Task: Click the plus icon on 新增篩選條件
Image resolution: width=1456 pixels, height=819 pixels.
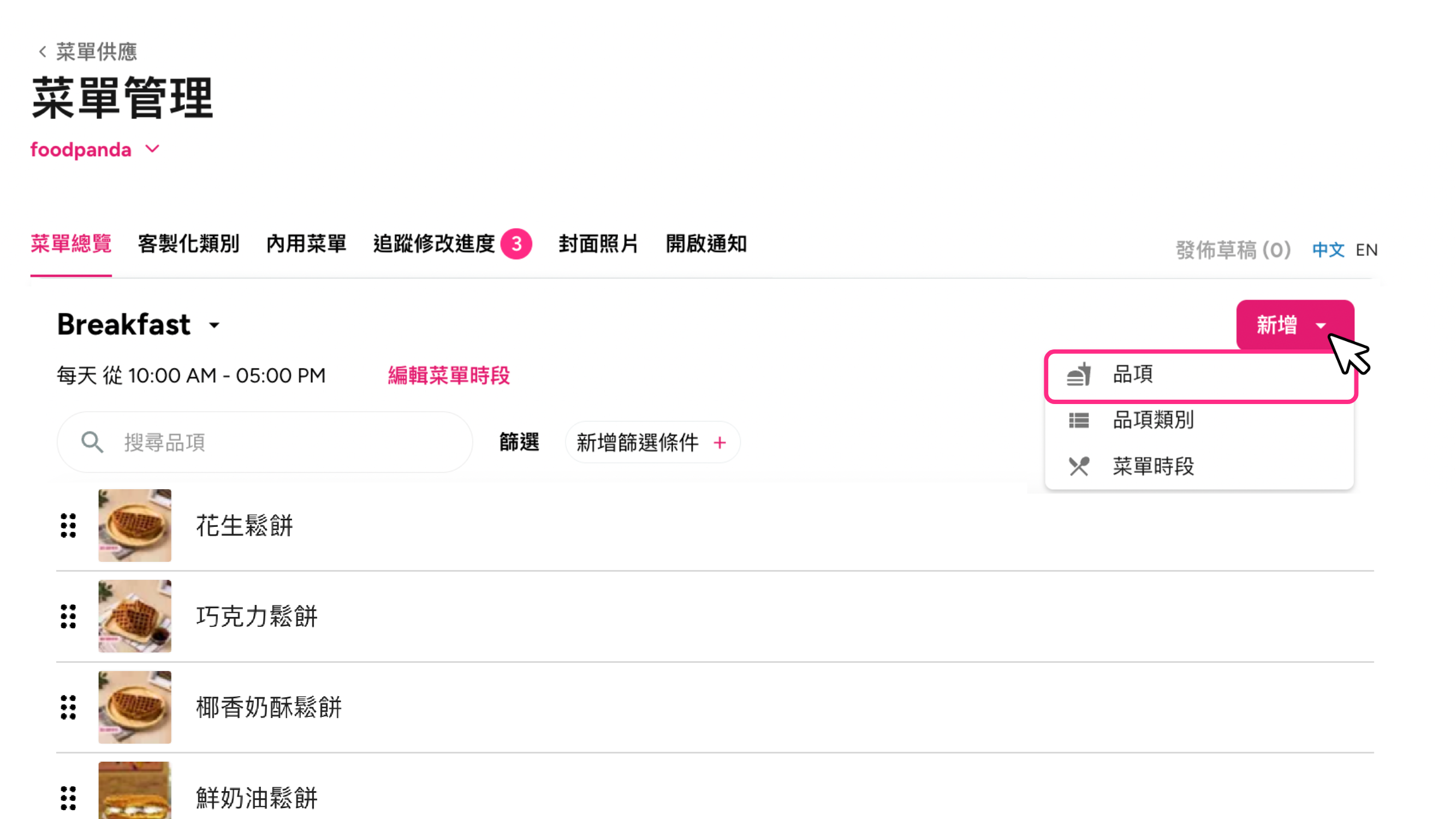Action: [720, 443]
